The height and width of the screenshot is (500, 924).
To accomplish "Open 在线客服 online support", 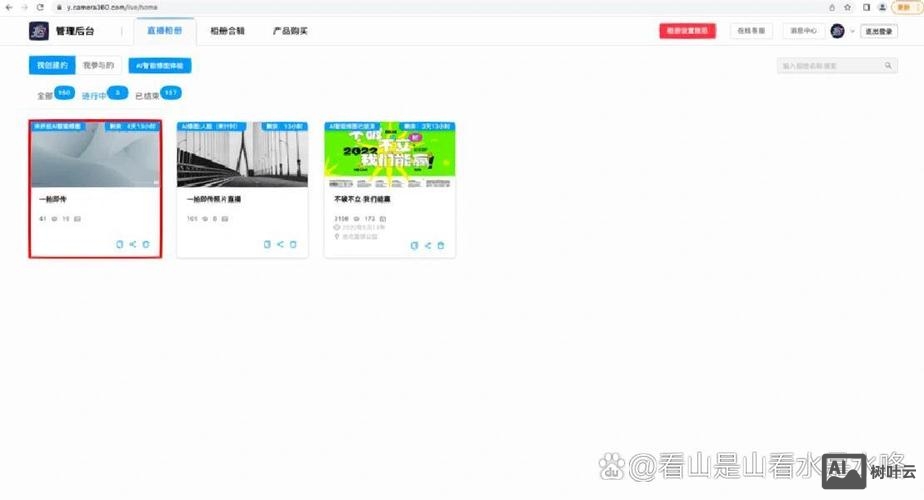I will (751, 31).
